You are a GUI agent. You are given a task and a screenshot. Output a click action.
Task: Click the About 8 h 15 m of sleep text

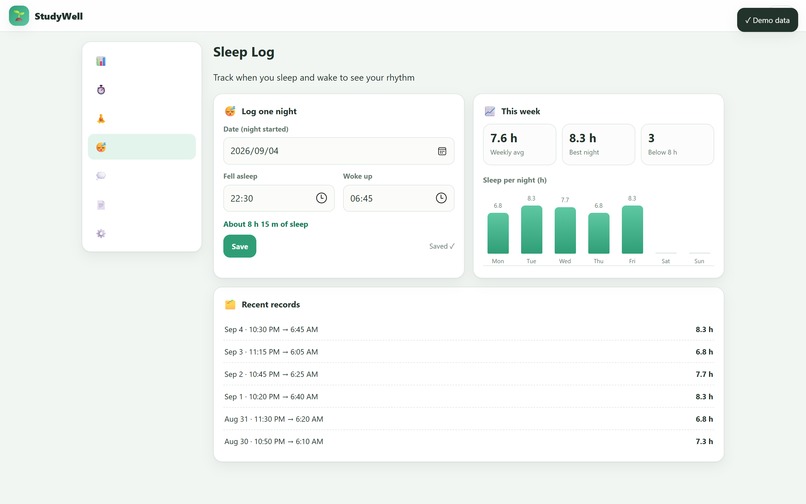[x=266, y=224]
